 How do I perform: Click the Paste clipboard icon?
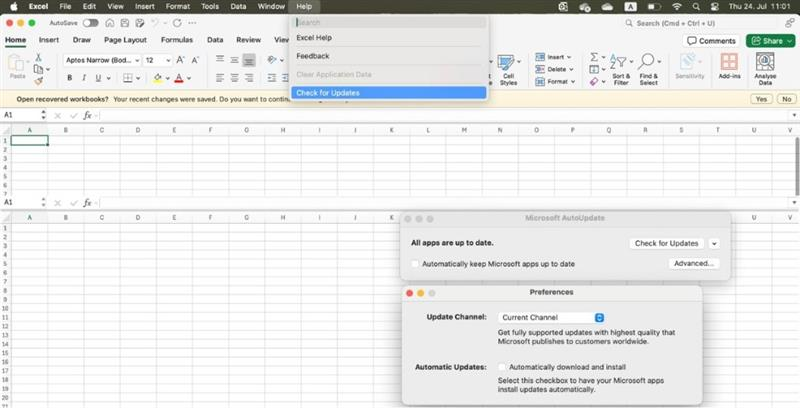pos(17,66)
